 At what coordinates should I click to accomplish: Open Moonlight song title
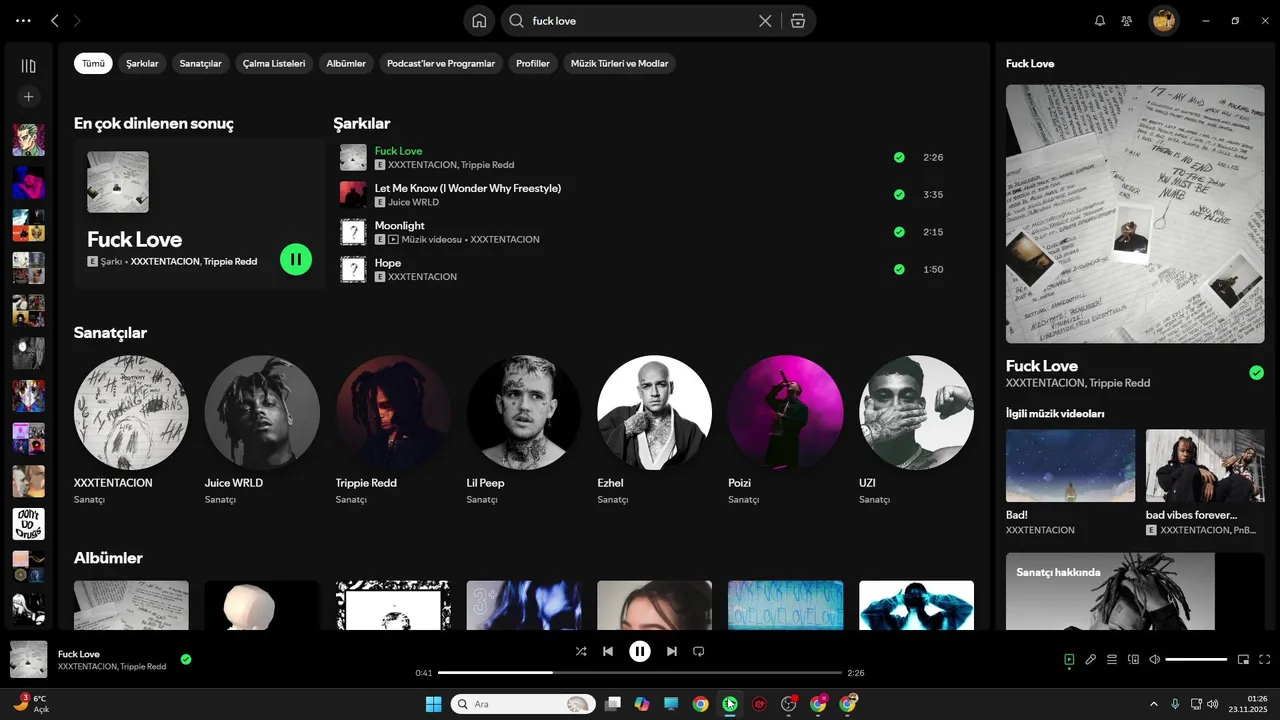pos(399,225)
